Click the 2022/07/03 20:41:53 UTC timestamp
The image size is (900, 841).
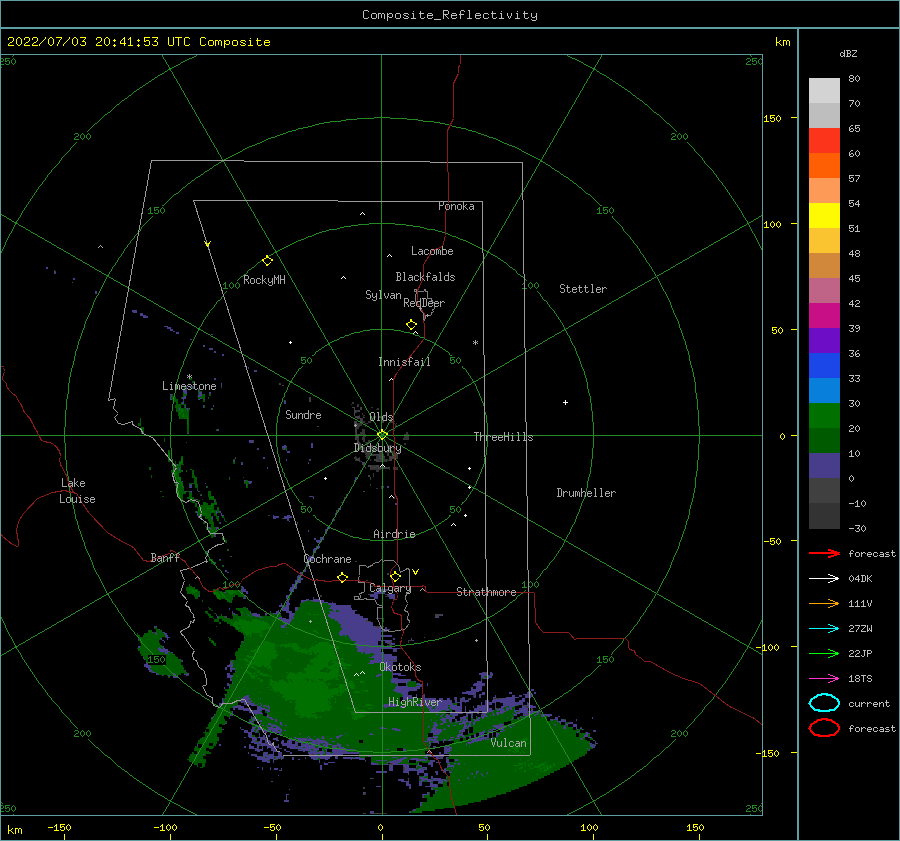click(x=138, y=42)
